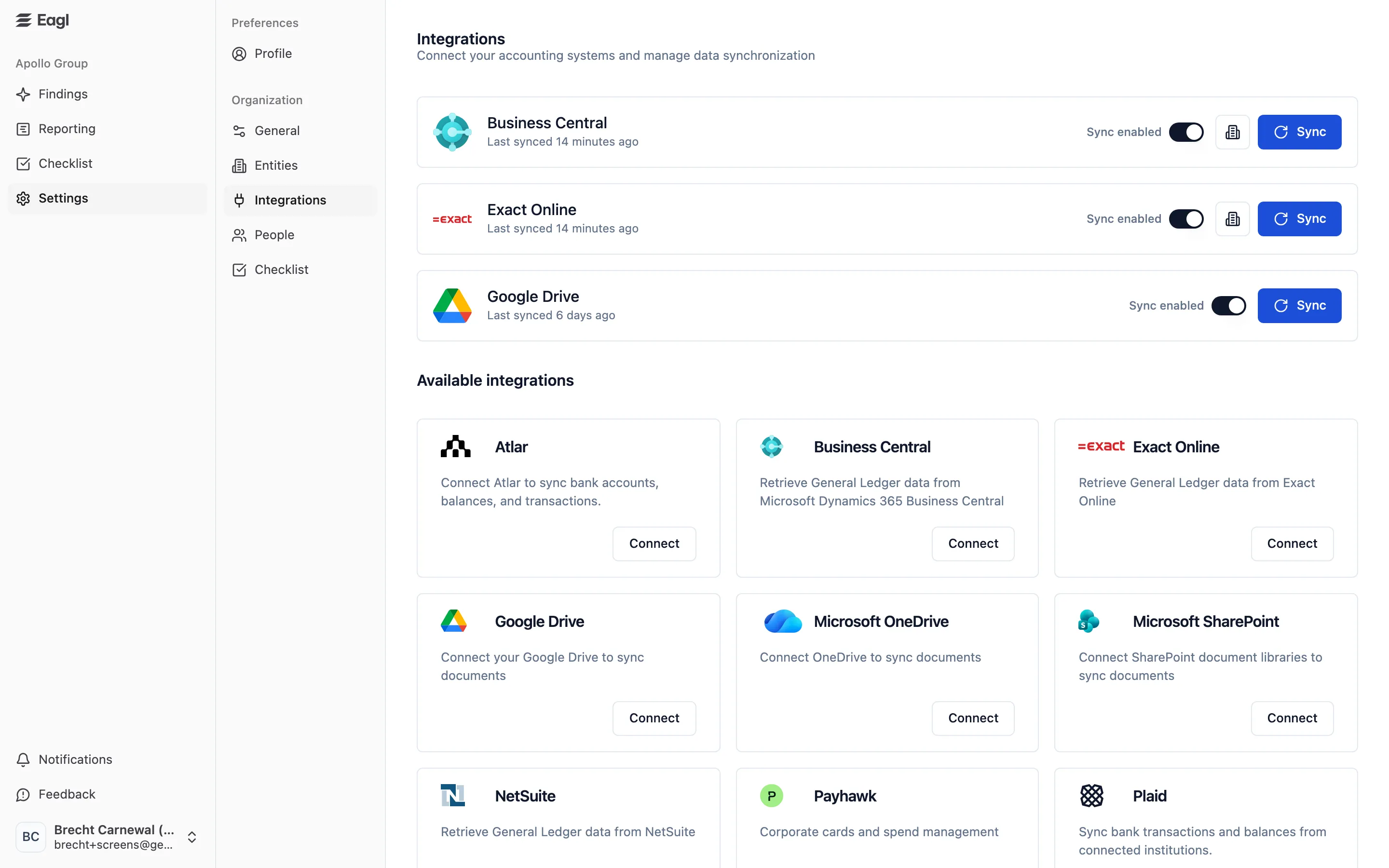The width and height of the screenshot is (1389, 868).
Task: Click the Microsoft SharePoint icon
Action: [1089, 621]
